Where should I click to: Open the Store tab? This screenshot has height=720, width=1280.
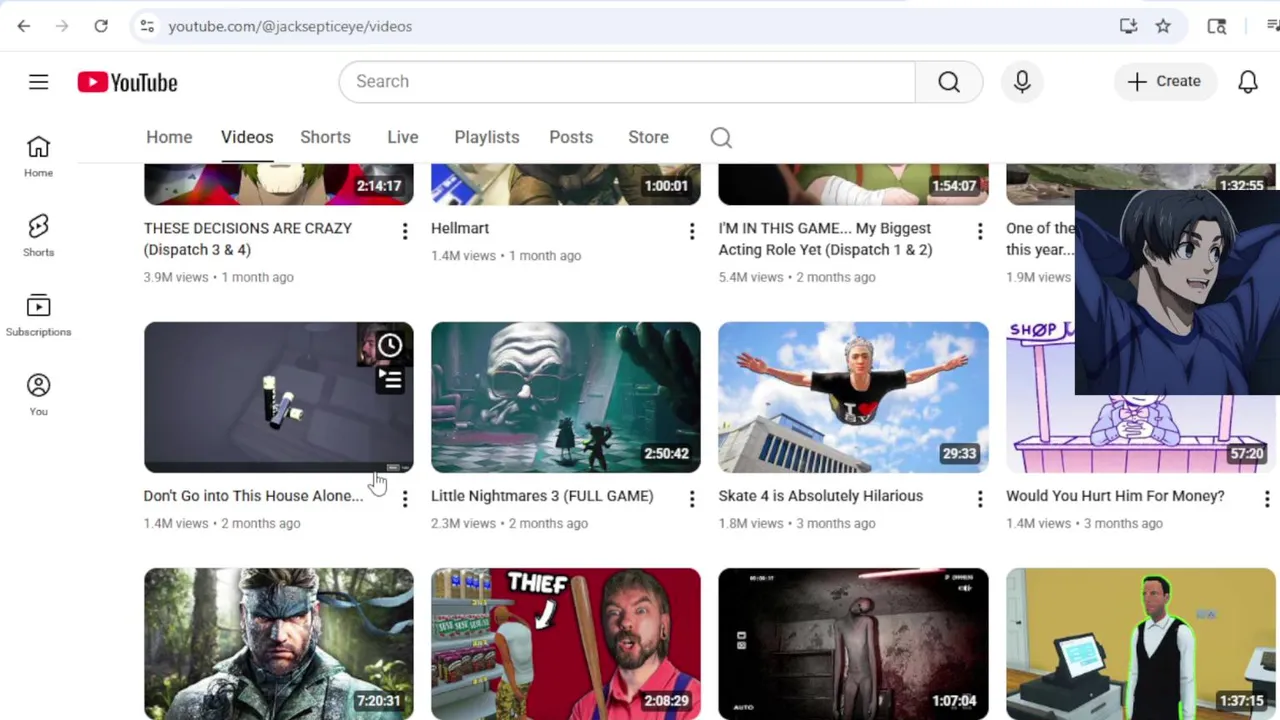click(648, 138)
